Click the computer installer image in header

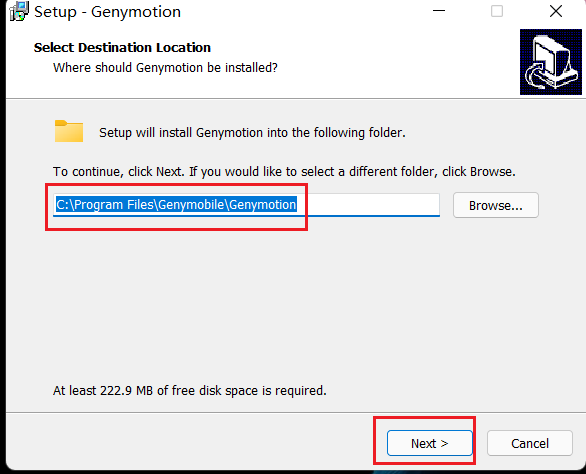(550, 62)
